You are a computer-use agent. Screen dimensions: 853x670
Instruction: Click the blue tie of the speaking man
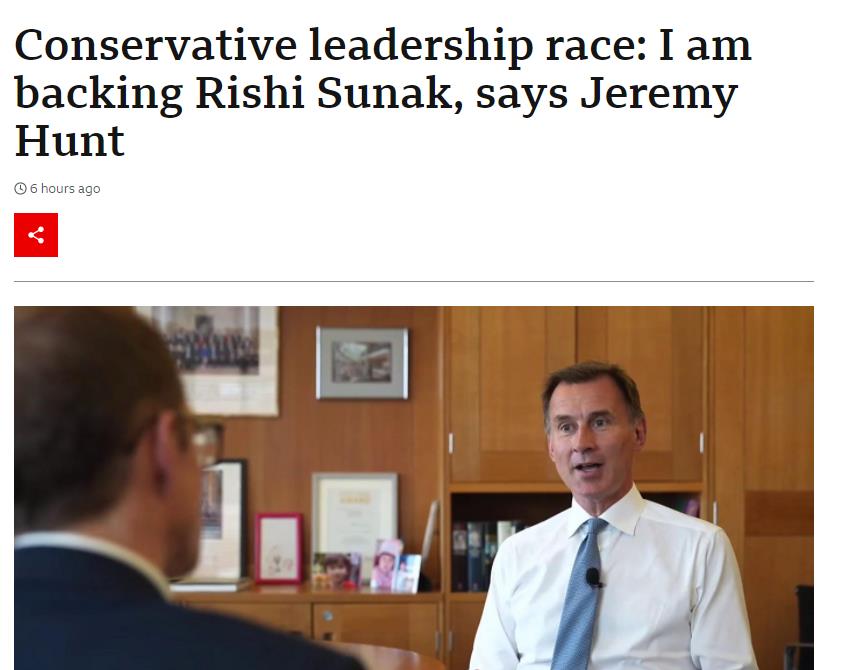(x=579, y=593)
